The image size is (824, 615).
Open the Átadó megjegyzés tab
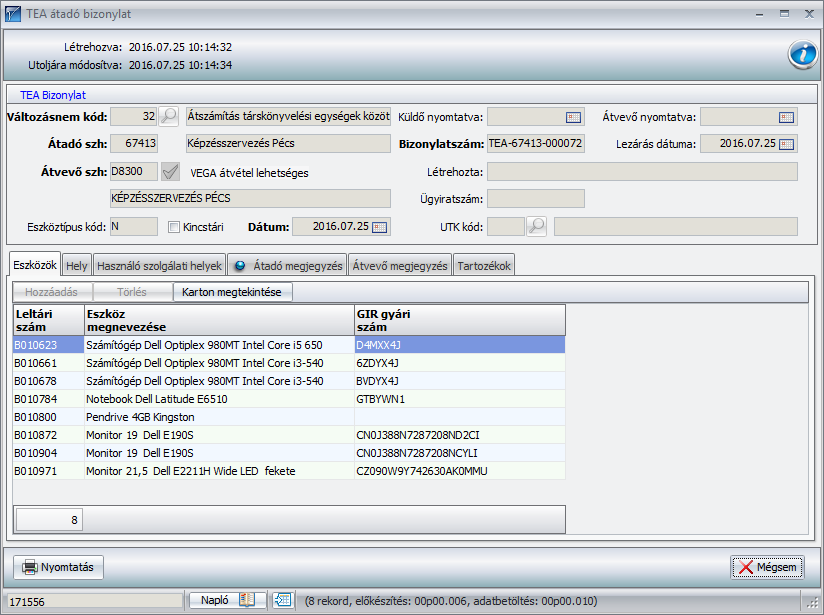(x=287, y=266)
